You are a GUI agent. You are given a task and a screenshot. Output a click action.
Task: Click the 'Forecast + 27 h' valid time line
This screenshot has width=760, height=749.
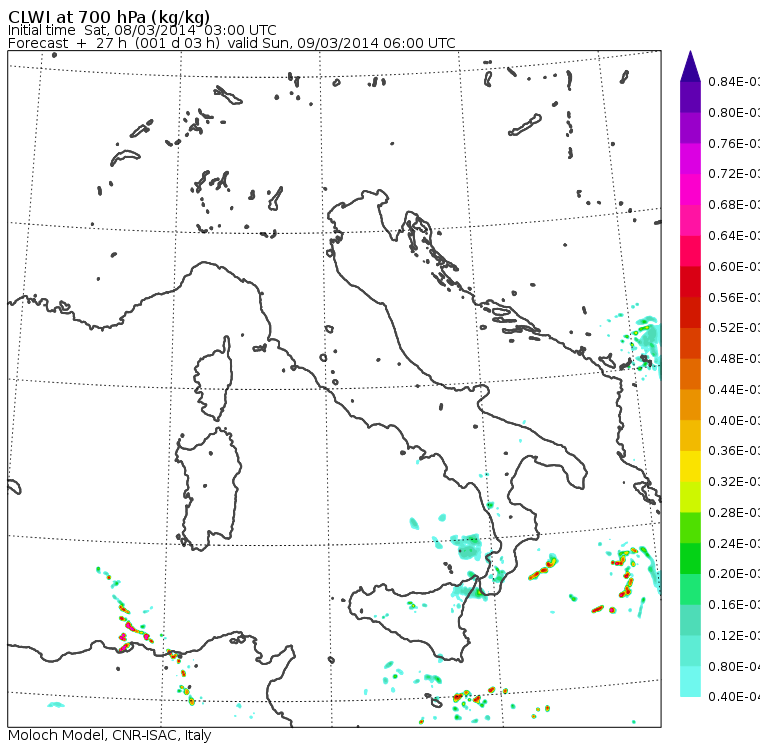(232, 44)
